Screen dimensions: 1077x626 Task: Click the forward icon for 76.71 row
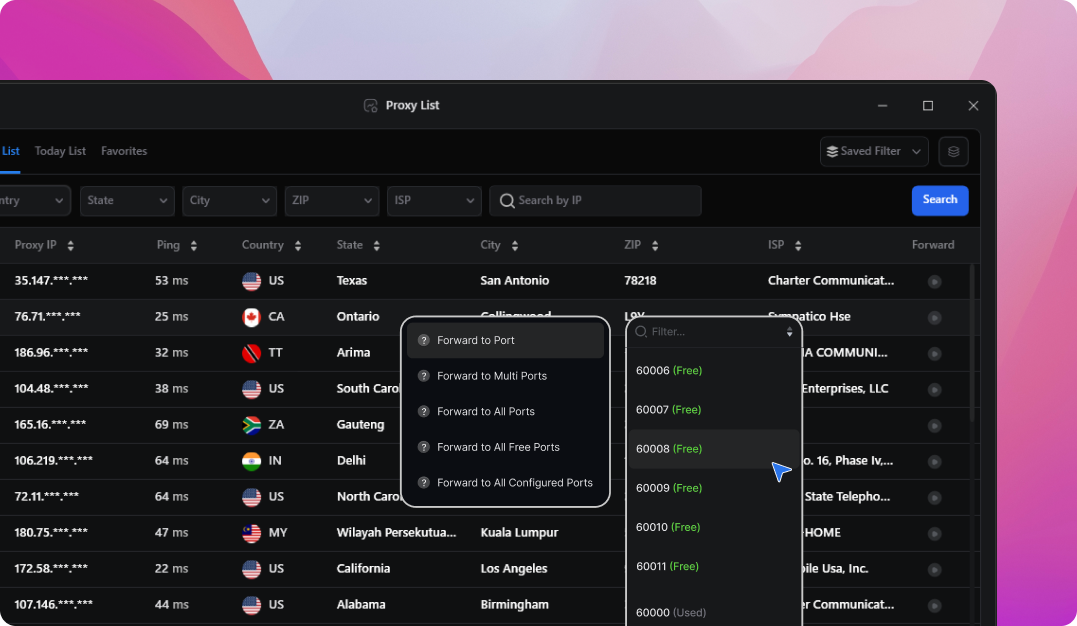934,317
